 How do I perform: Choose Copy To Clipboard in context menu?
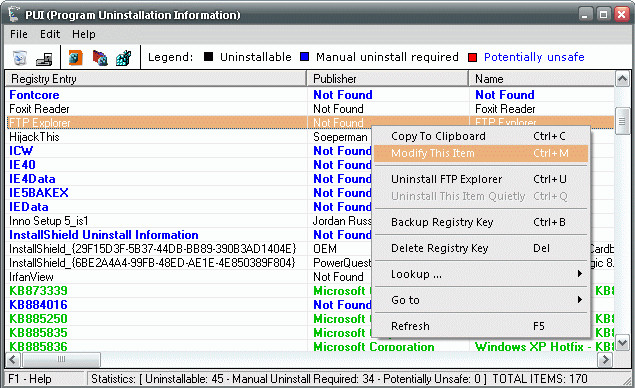pos(481,136)
